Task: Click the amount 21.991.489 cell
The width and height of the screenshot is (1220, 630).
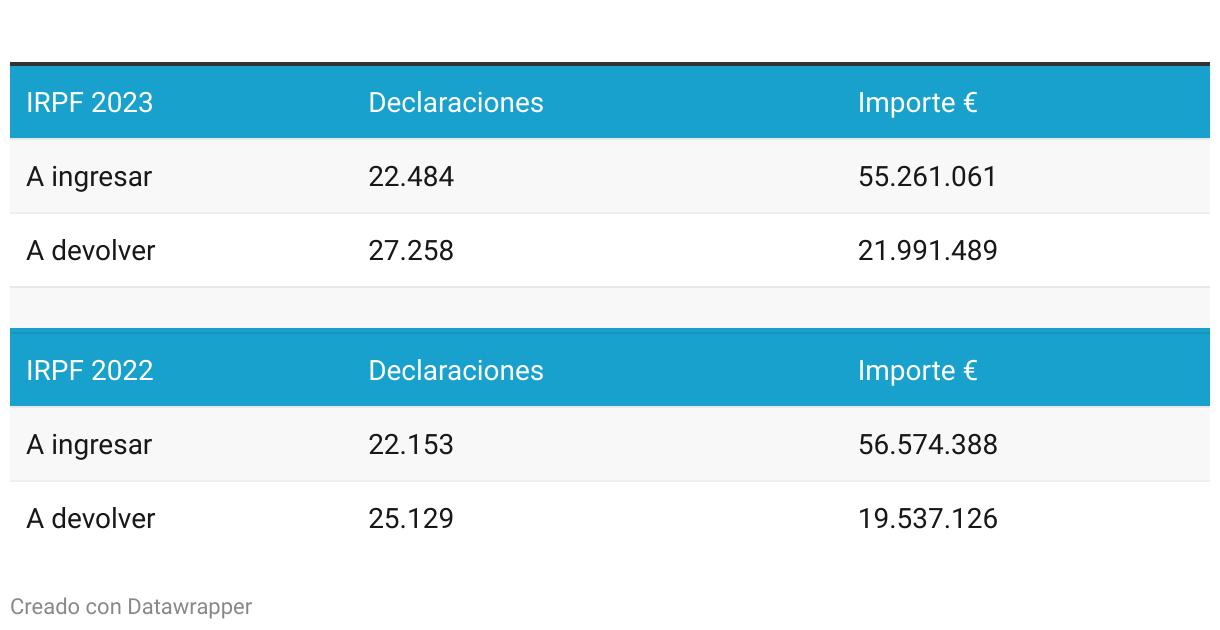Action: coord(927,250)
